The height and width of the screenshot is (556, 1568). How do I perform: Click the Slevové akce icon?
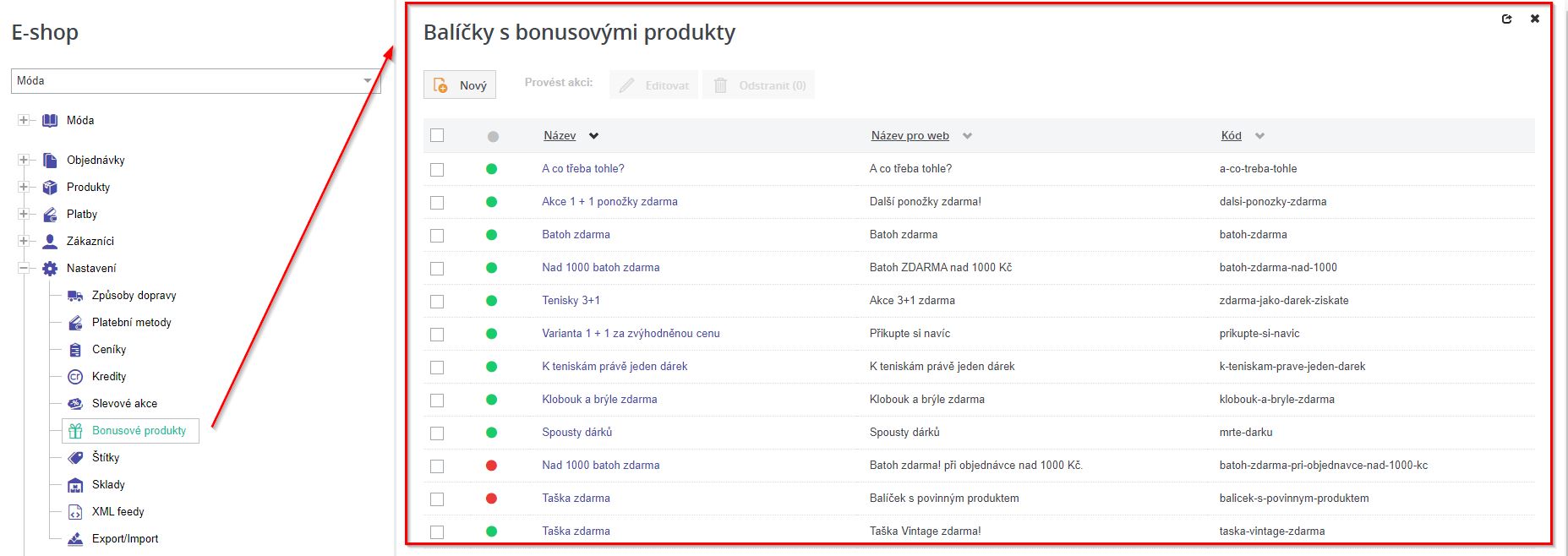(x=75, y=403)
